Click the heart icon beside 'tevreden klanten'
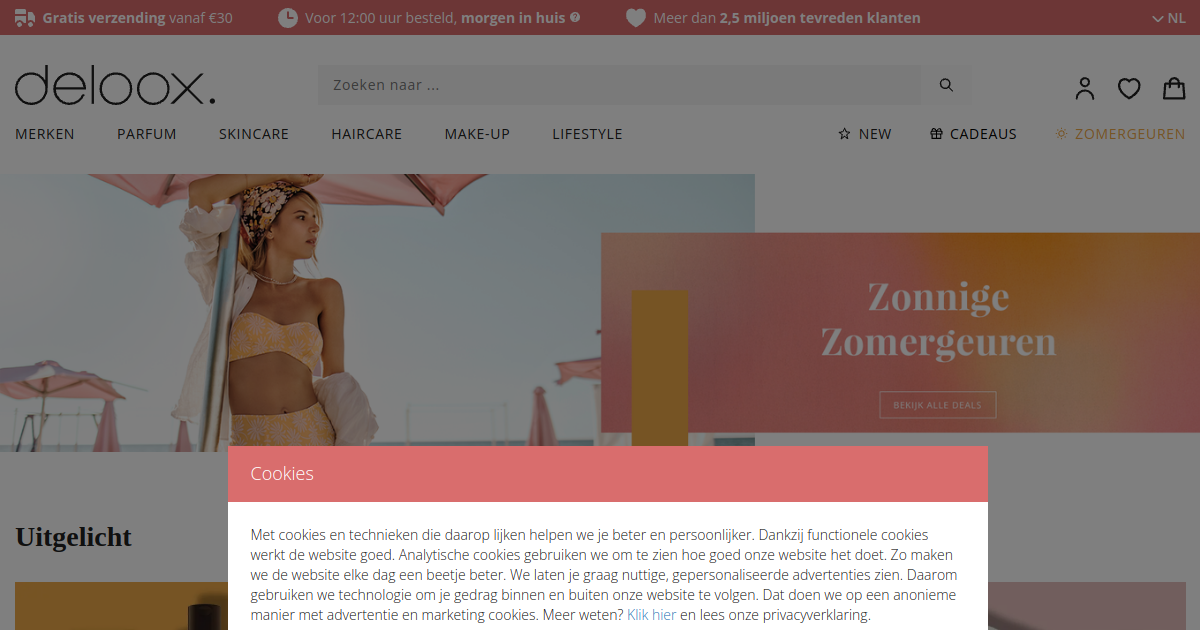1200x630 pixels. pyautogui.click(x=636, y=18)
